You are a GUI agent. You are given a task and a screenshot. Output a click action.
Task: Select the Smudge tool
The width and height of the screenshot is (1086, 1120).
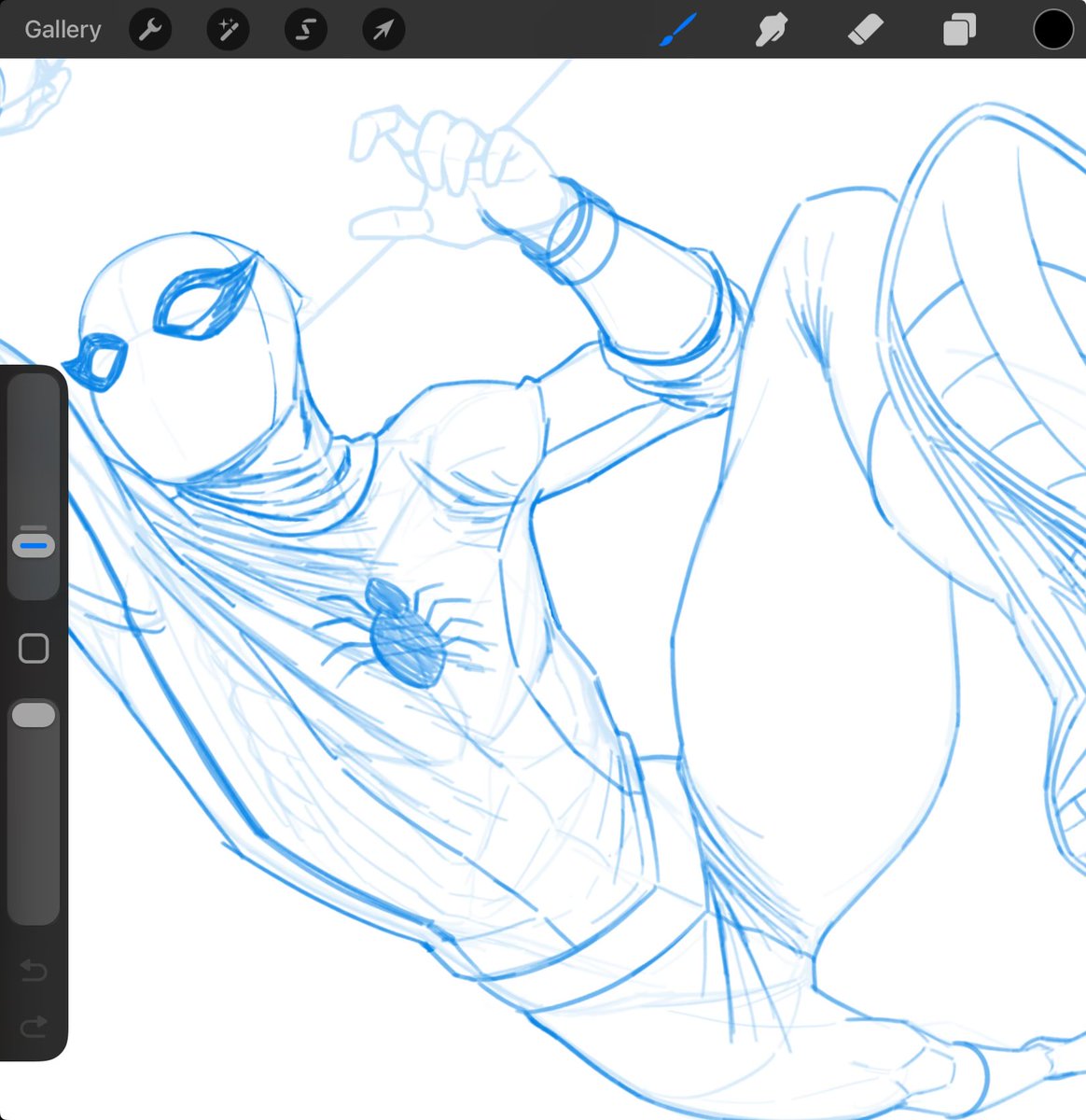(772, 30)
